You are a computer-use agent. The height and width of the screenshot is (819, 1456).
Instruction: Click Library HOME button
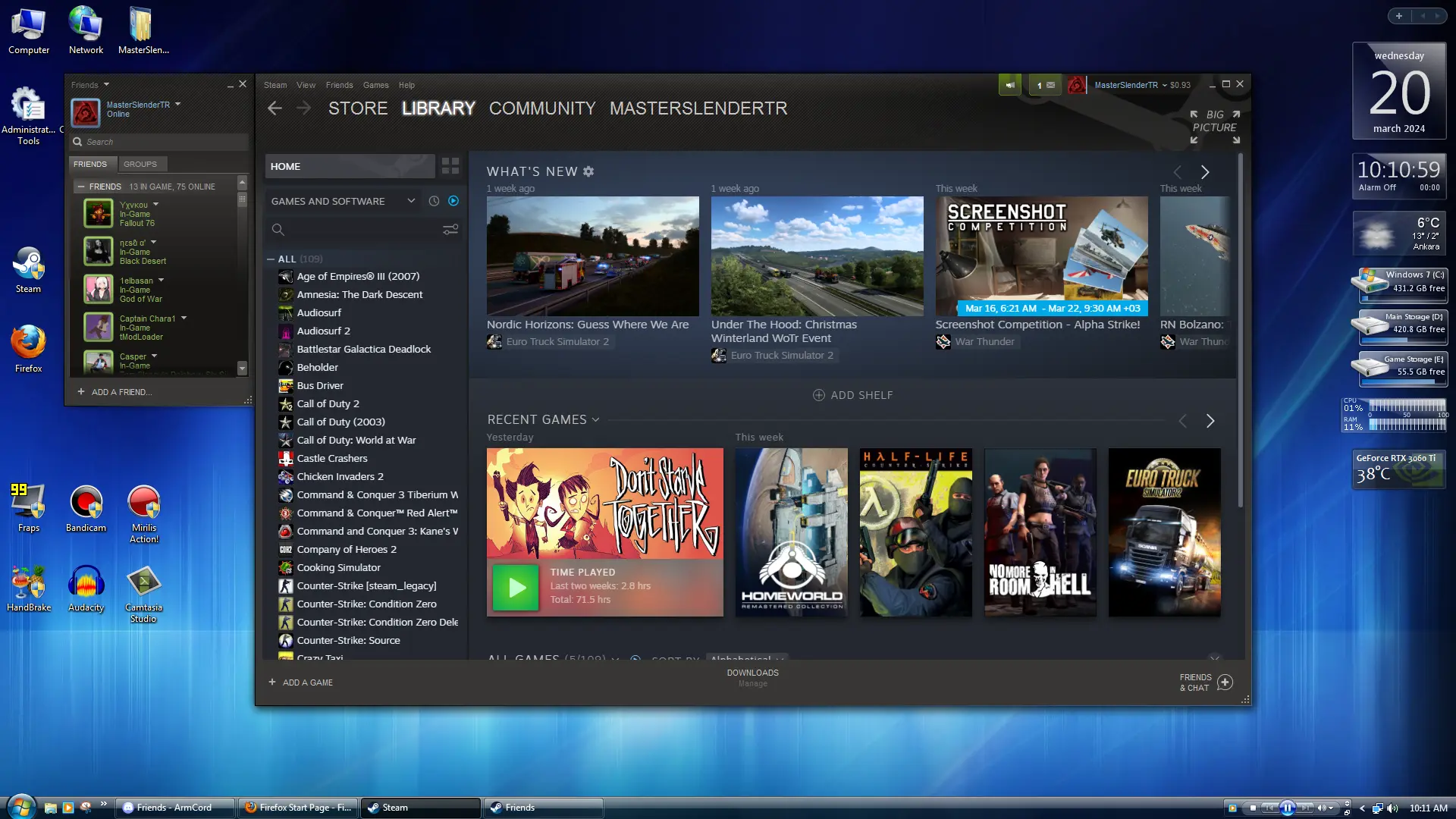click(350, 166)
